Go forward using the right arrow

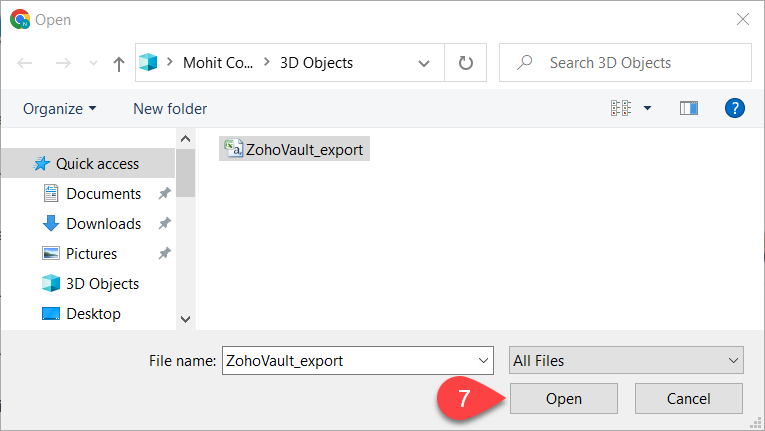[x=63, y=63]
